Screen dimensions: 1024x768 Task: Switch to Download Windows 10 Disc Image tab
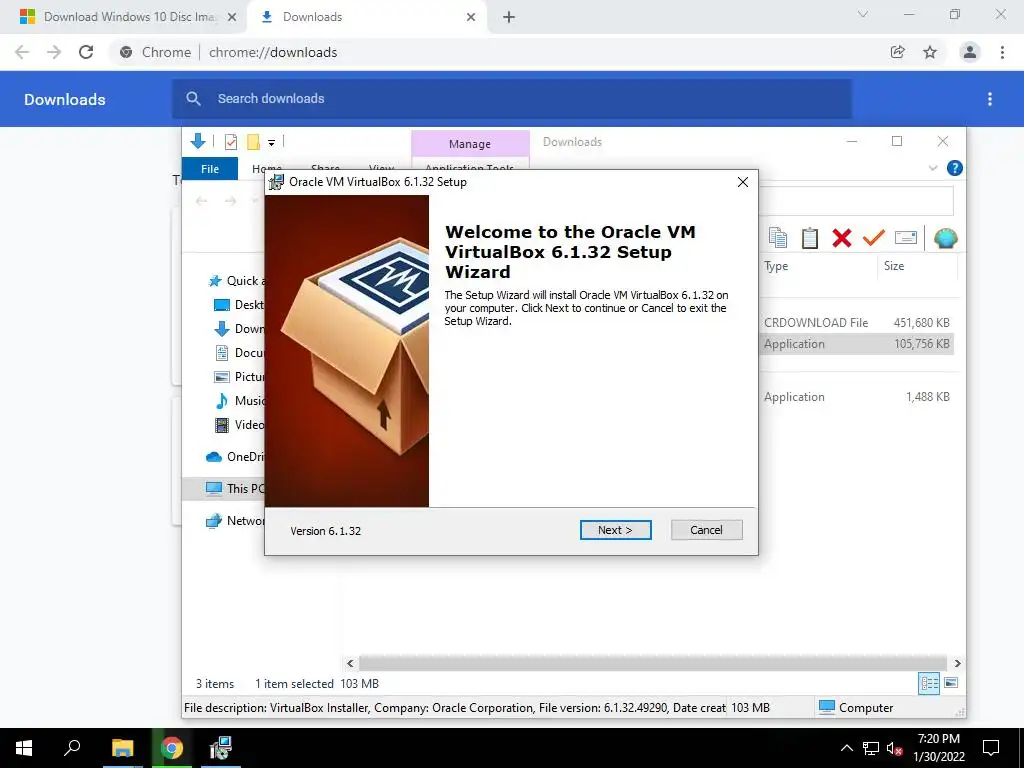(x=124, y=17)
